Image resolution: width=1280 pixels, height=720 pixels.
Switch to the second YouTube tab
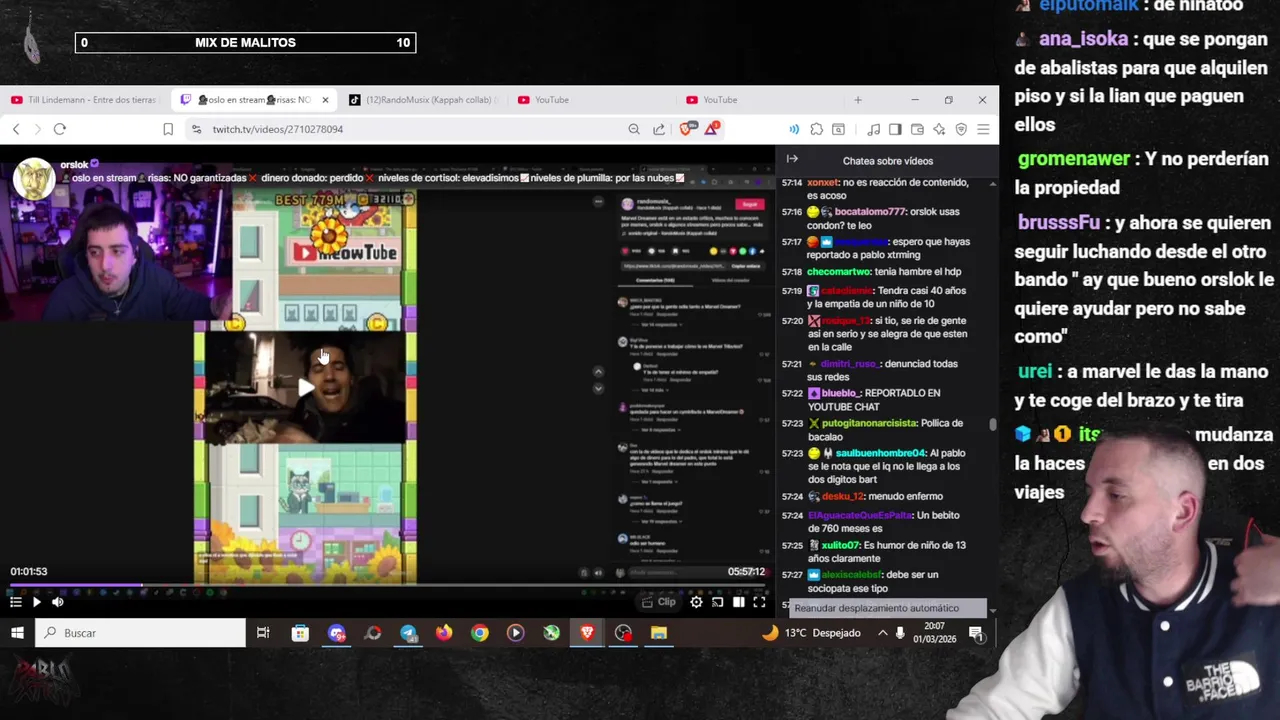(x=720, y=100)
